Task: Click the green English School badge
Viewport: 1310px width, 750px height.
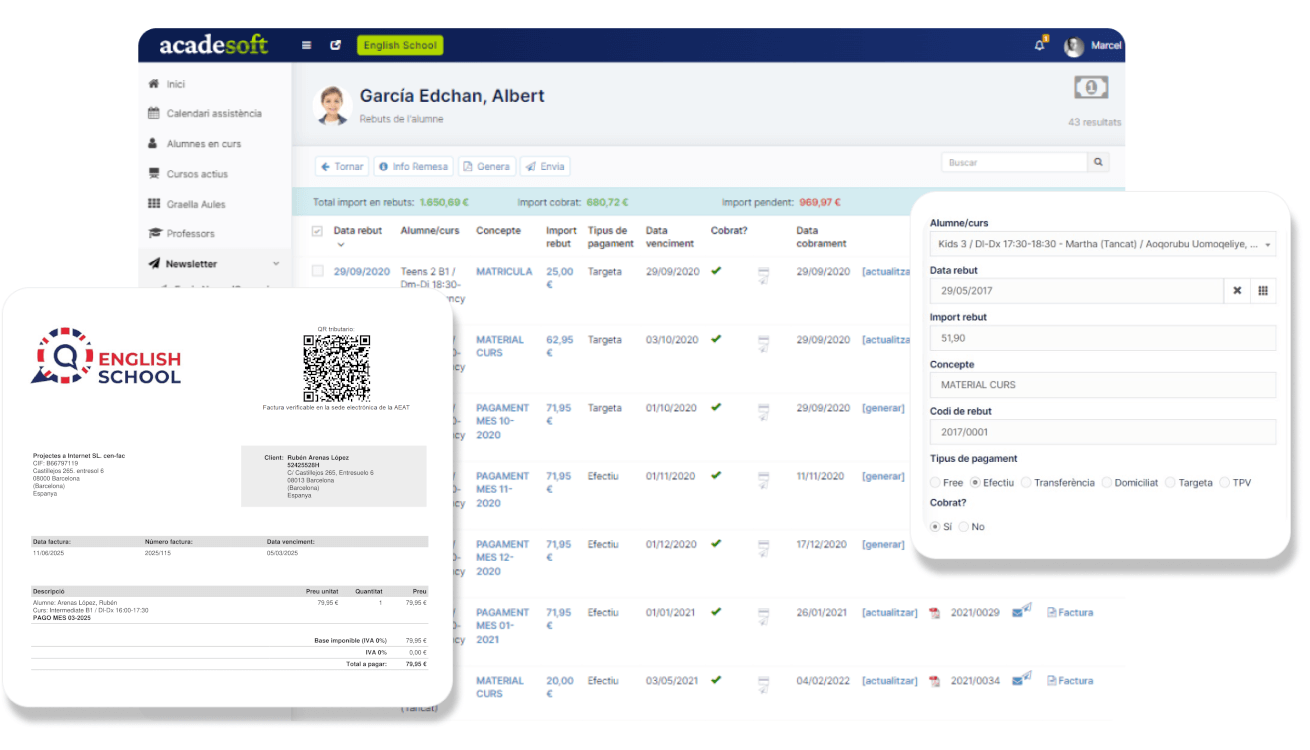Action: [x=400, y=45]
